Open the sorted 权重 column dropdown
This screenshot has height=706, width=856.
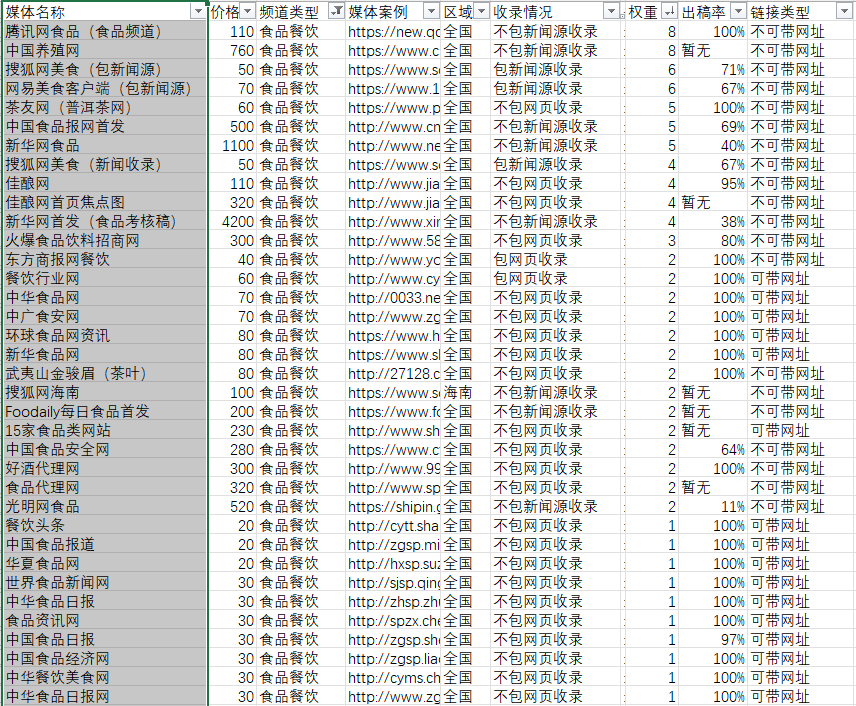(669, 11)
